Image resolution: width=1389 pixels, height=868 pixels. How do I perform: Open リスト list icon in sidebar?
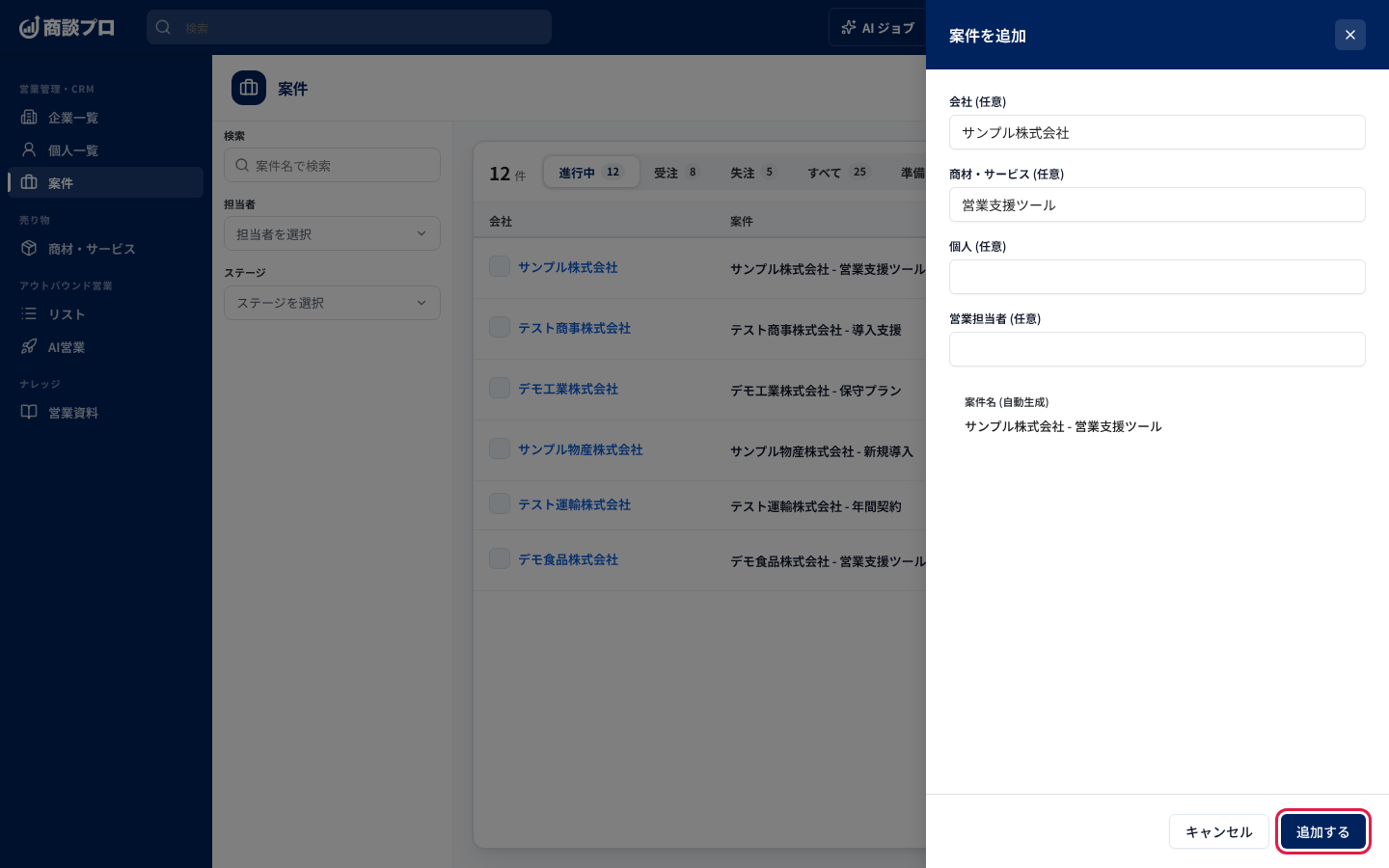pyautogui.click(x=29, y=313)
